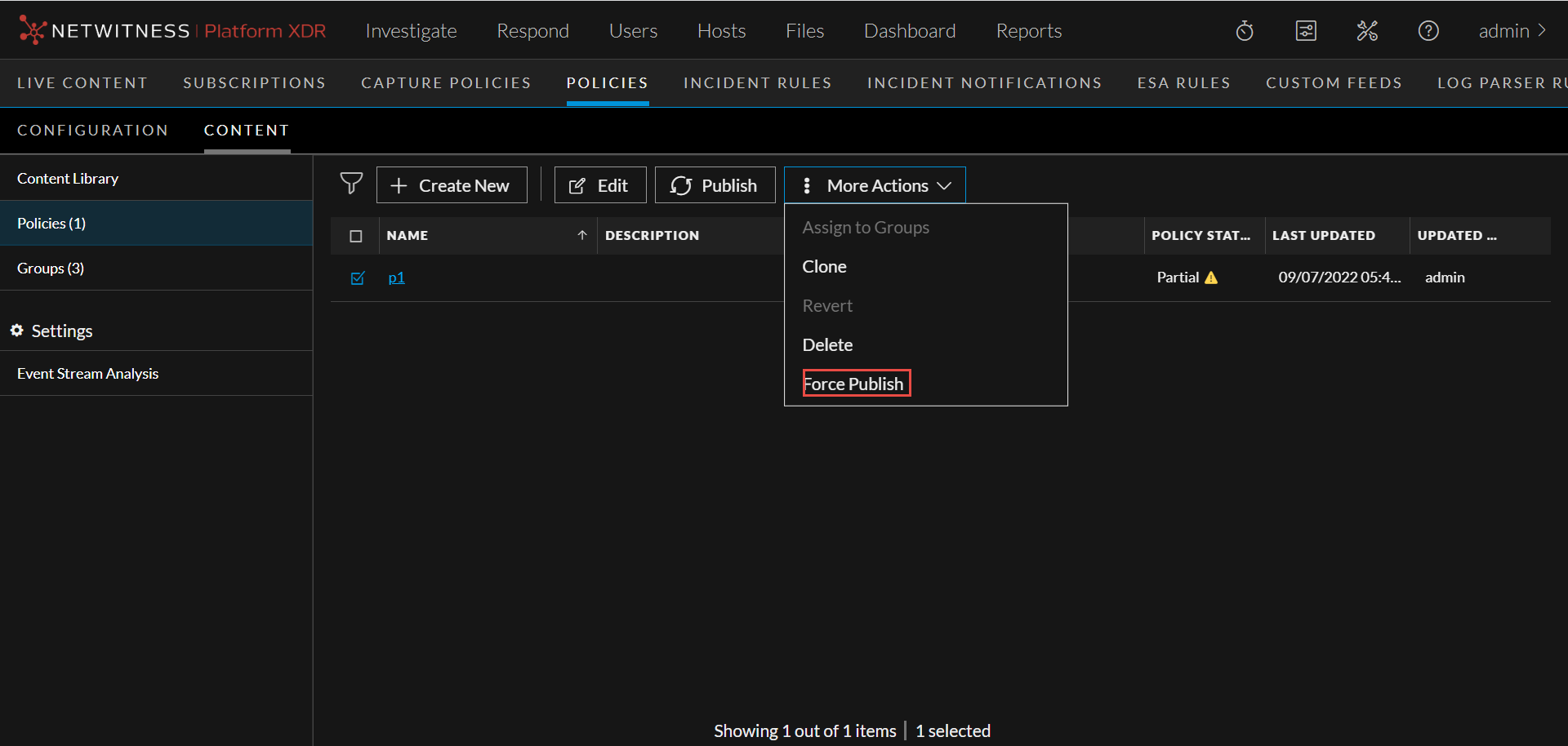The height and width of the screenshot is (746, 1568).
Task: Click the Settings gear icon
Action: pos(16,331)
